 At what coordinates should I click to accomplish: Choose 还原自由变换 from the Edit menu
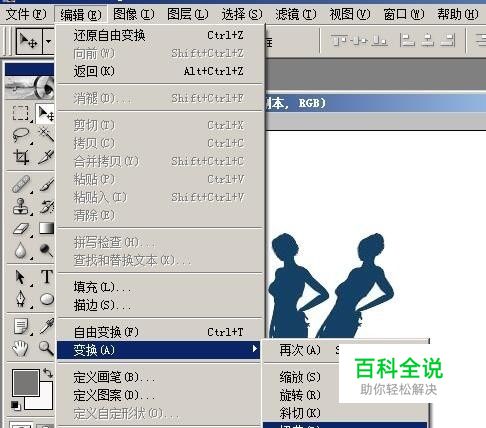[x=159, y=35]
